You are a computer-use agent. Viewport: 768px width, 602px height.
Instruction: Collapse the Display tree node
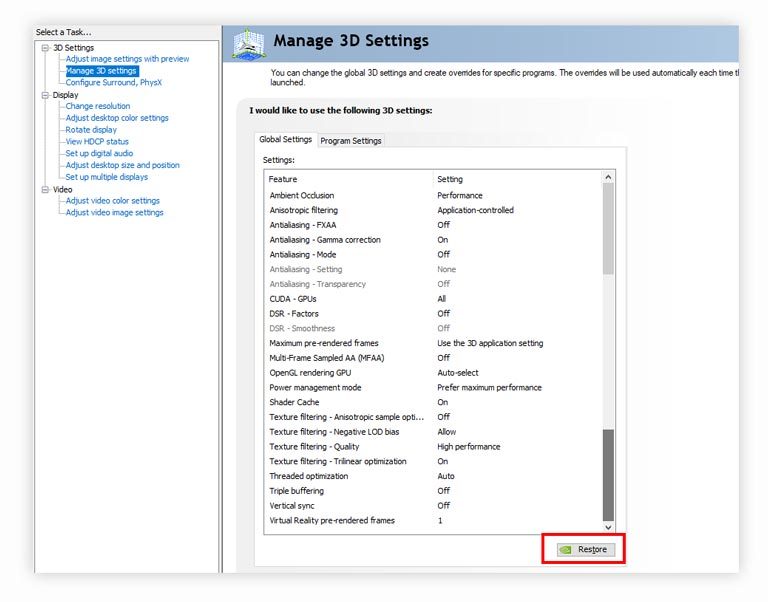coord(46,95)
